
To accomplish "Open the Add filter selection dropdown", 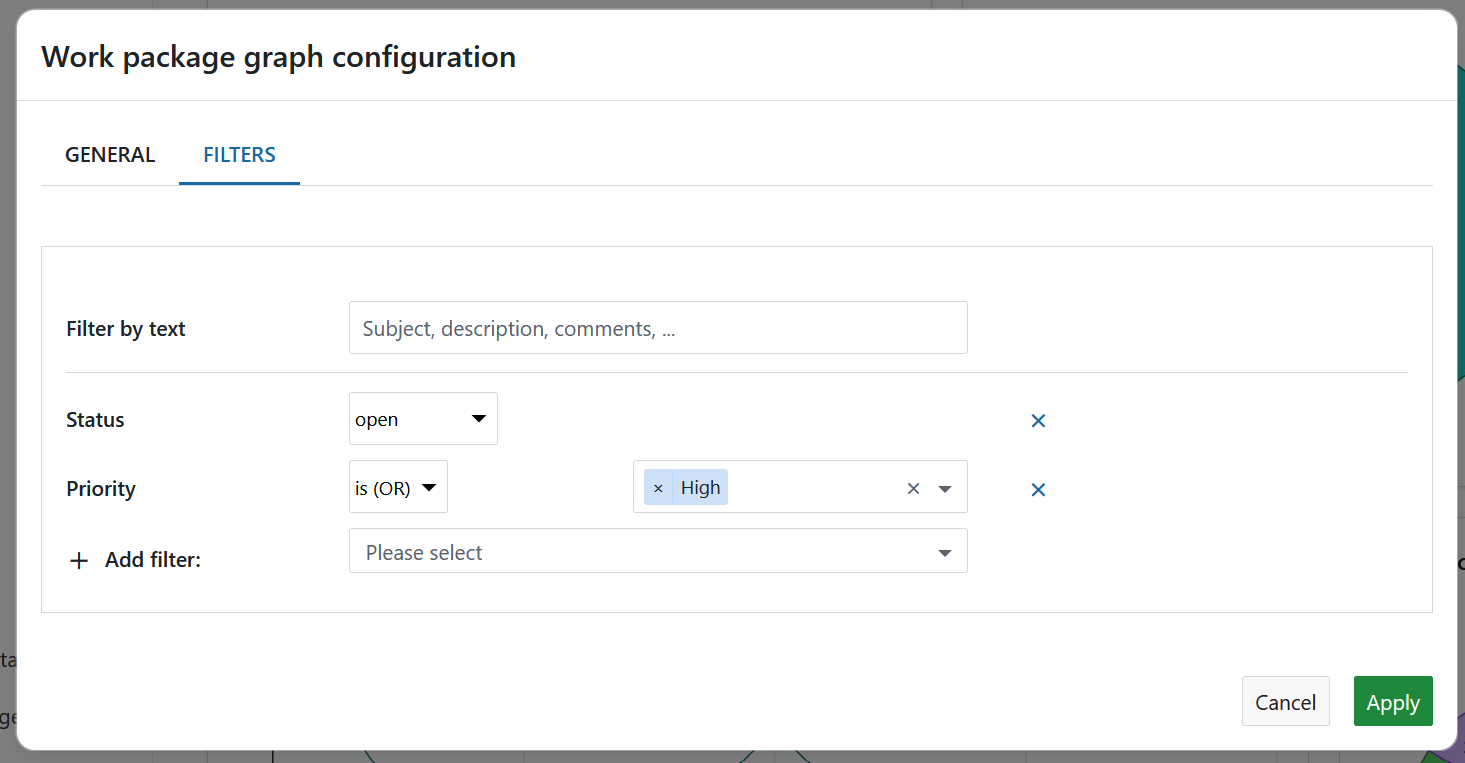I will 657,551.
